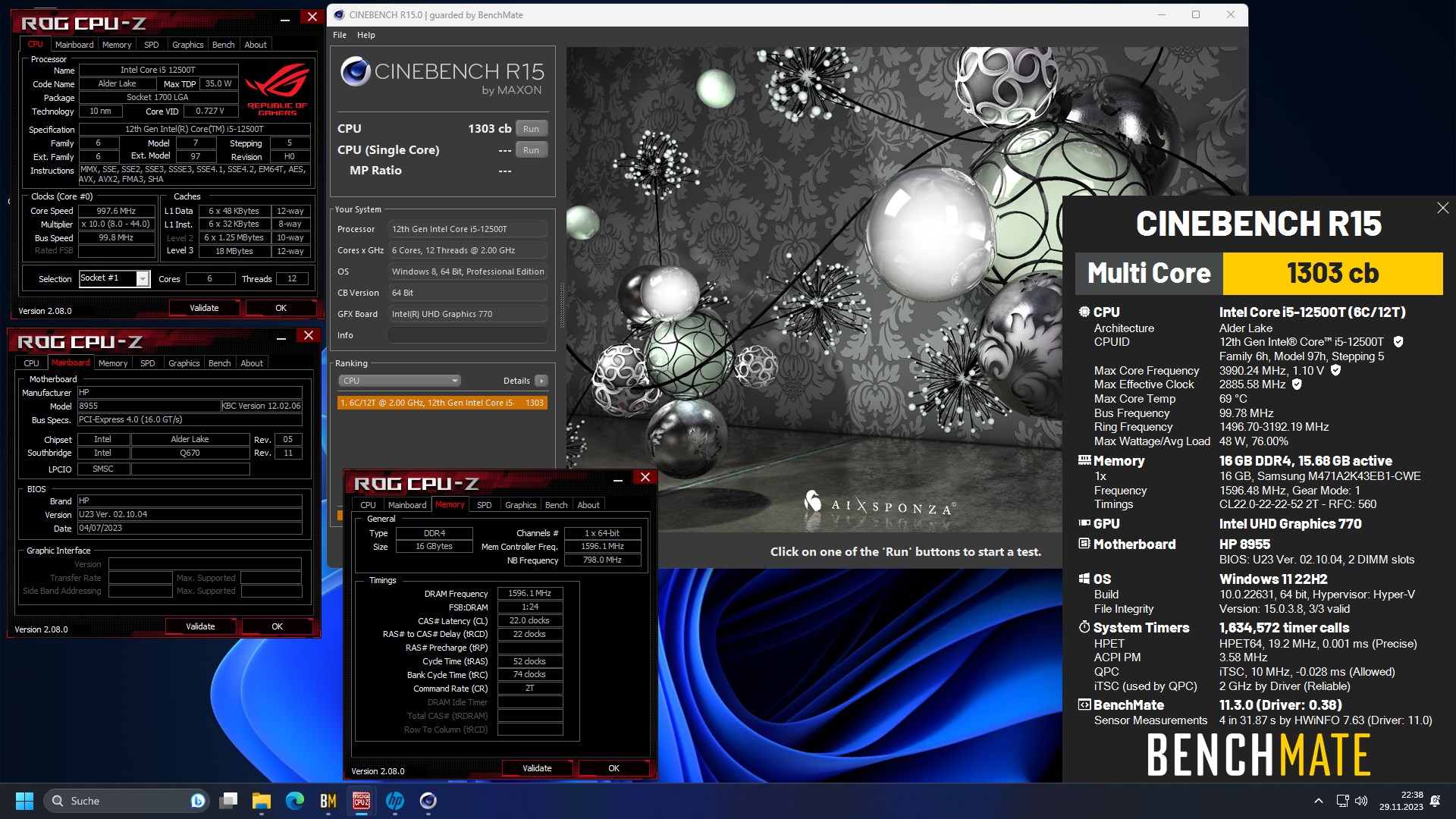Image resolution: width=1456 pixels, height=819 pixels.
Task: Switch to Cinebench via its taskbar icon
Action: coord(428,801)
